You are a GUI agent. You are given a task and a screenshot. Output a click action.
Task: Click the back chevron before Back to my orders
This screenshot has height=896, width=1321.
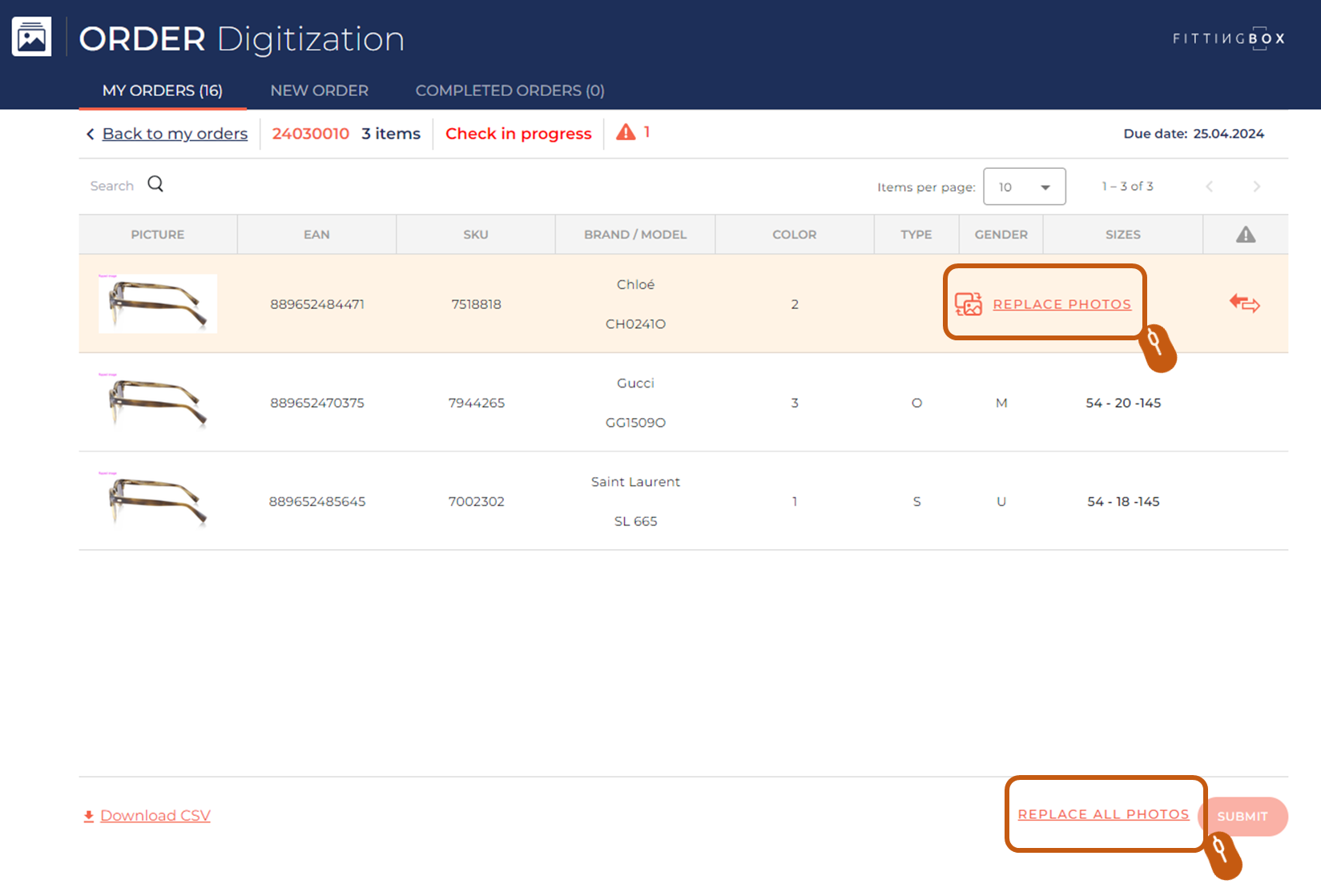coord(91,135)
